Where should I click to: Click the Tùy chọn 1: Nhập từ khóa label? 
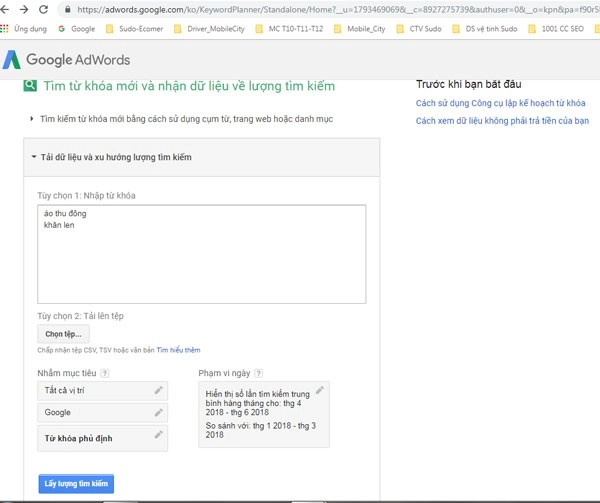(86, 195)
